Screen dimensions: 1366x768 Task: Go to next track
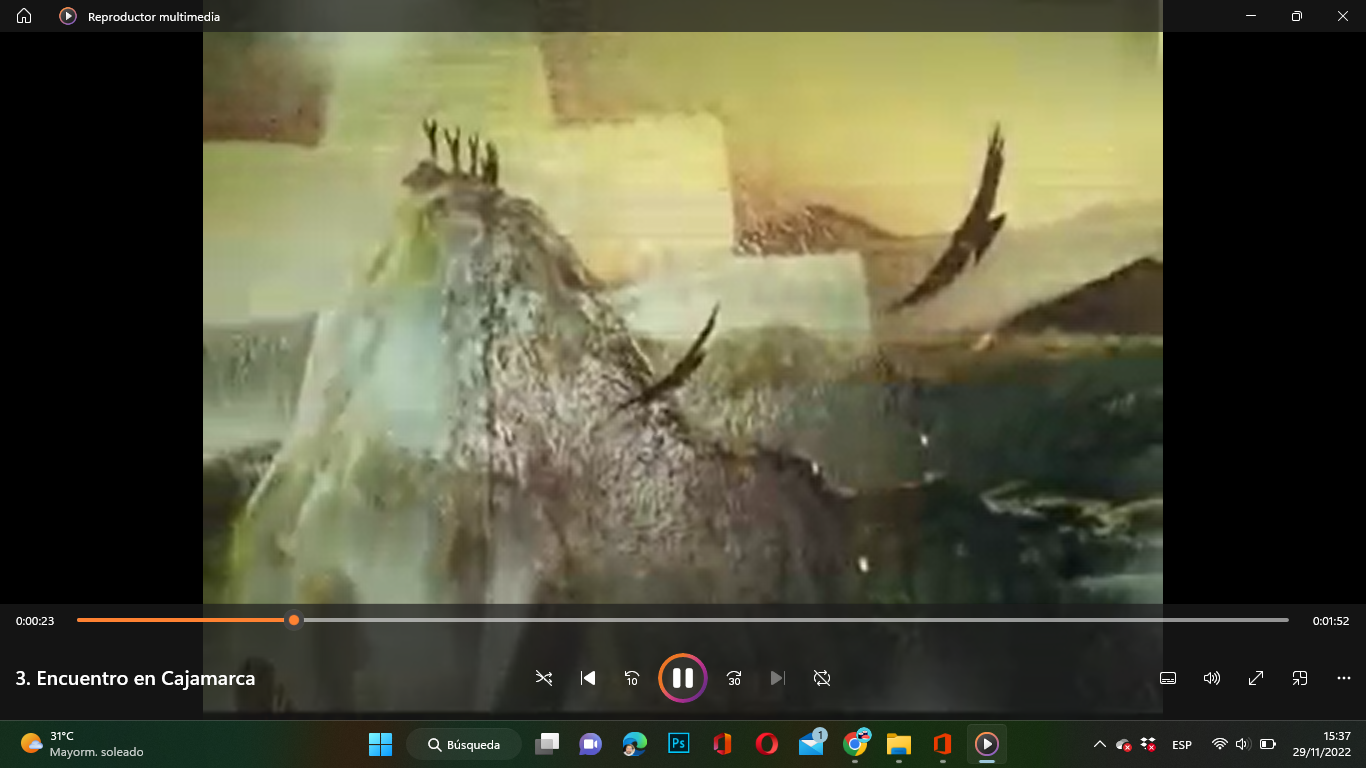(778, 678)
